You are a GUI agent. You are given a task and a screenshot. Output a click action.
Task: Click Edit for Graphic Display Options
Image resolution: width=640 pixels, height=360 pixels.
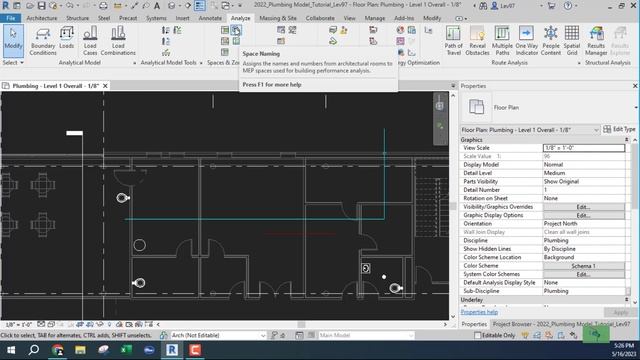tap(584, 215)
